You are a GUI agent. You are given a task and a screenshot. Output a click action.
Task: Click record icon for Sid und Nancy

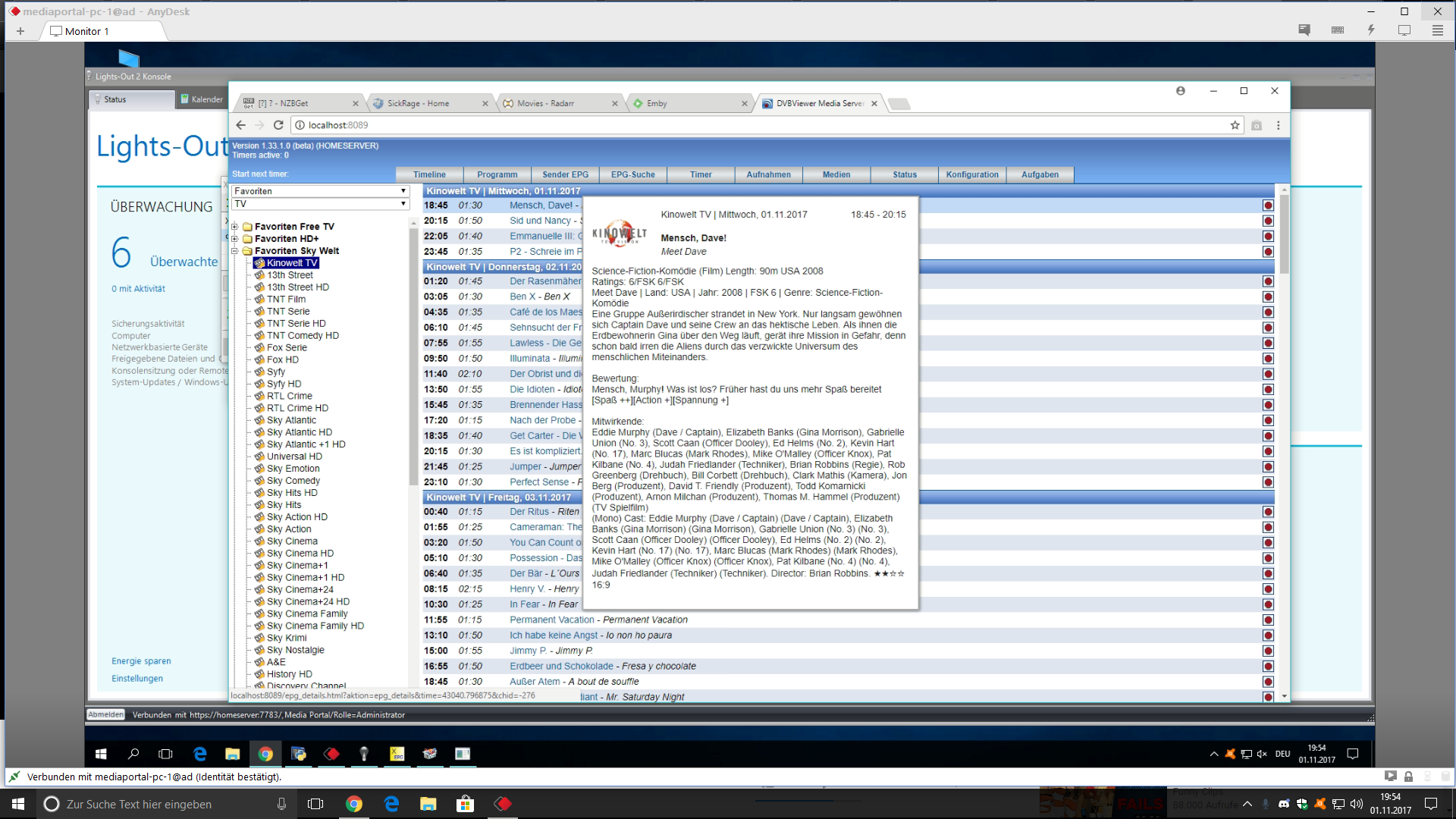1268,221
